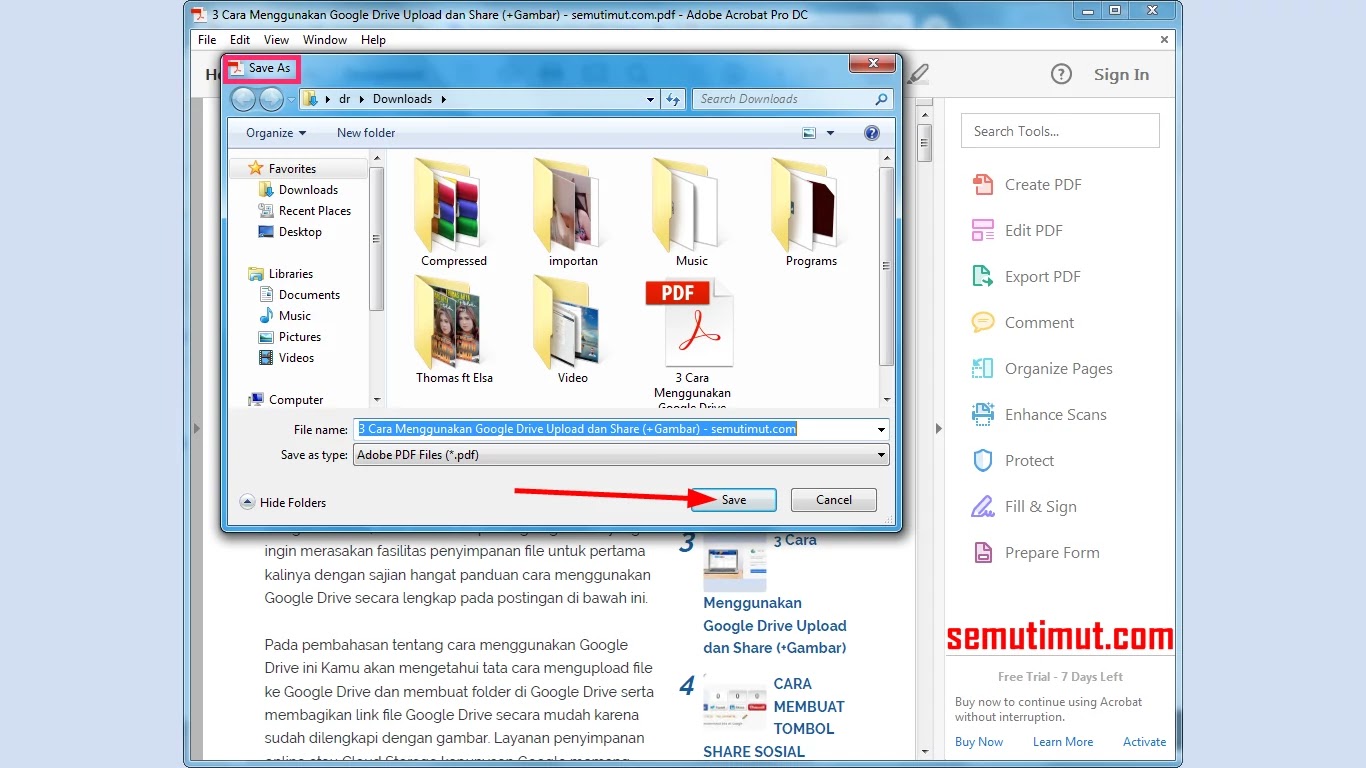Select Downloads under Favorites
This screenshot has width=1366, height=768.
point(298,190)
